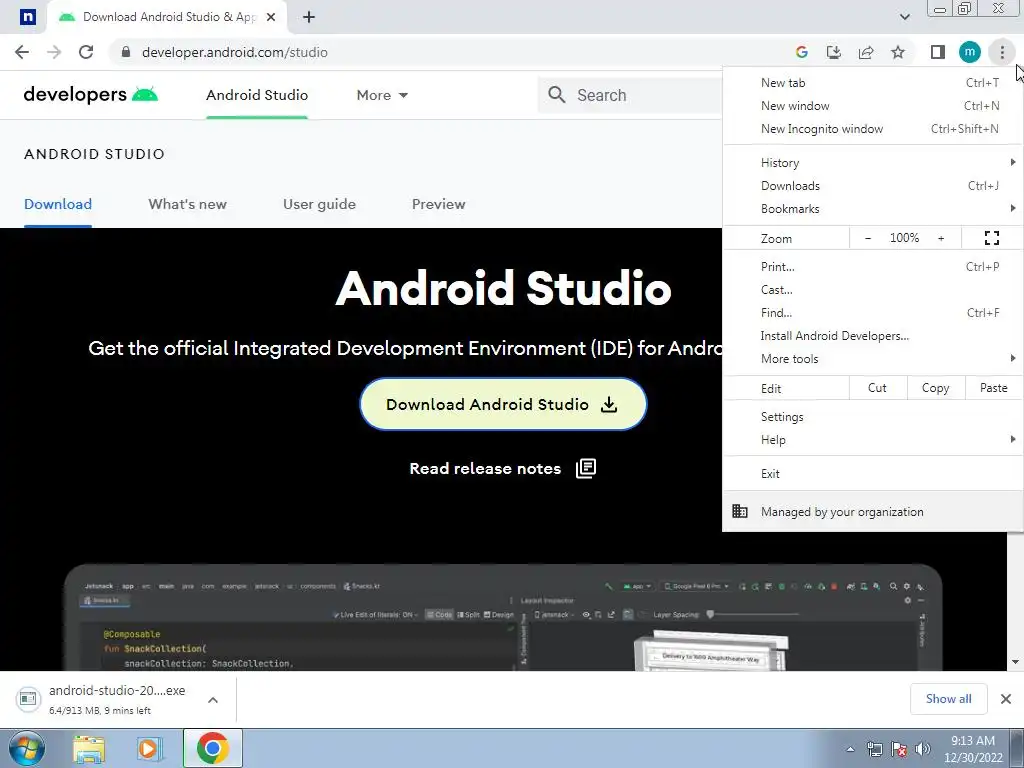Select Exit from Chrome menu
The height and width of the screenshot is (768, 1024).
(873, 473)
